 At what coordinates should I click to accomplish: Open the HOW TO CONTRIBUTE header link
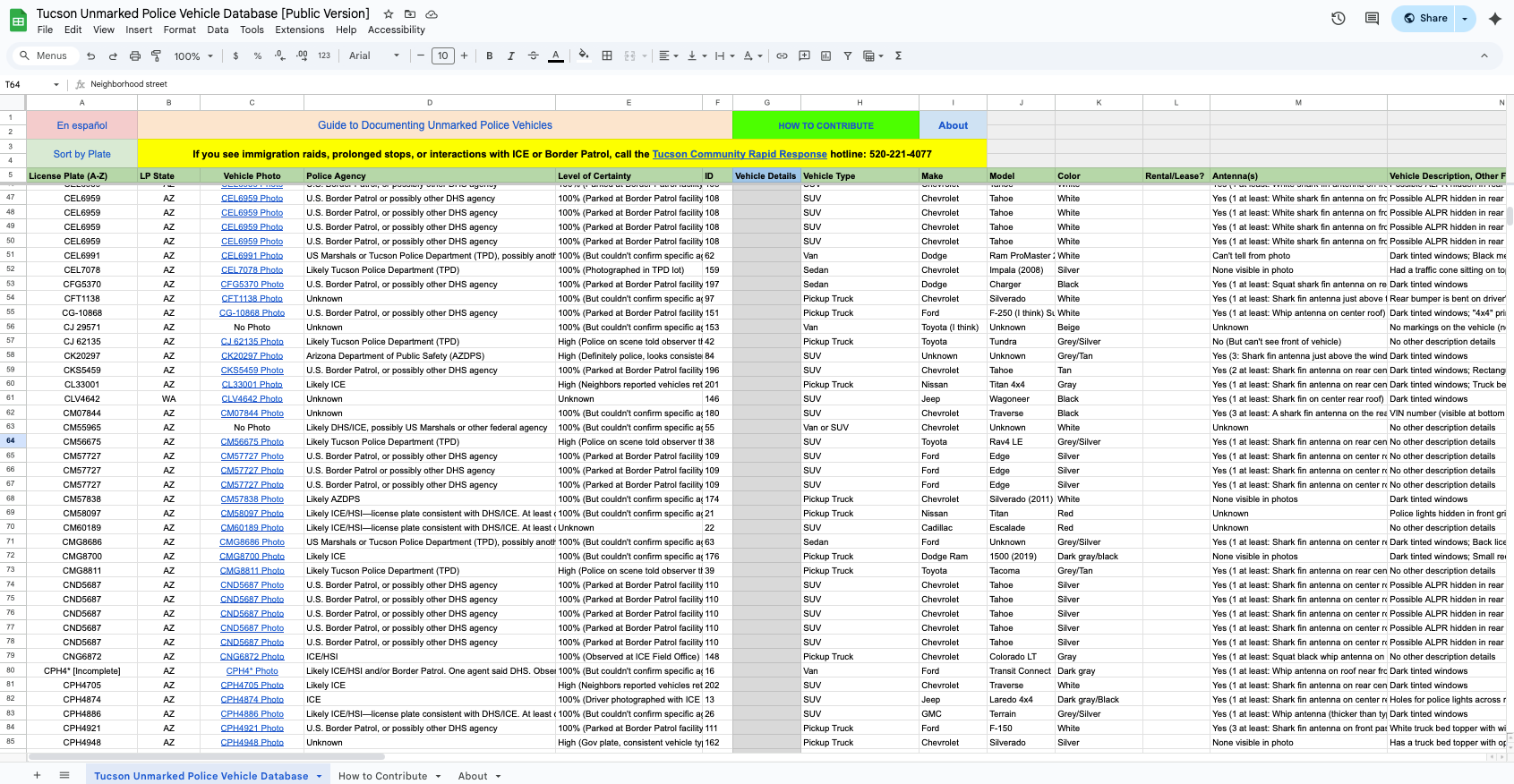click(825, 125)
